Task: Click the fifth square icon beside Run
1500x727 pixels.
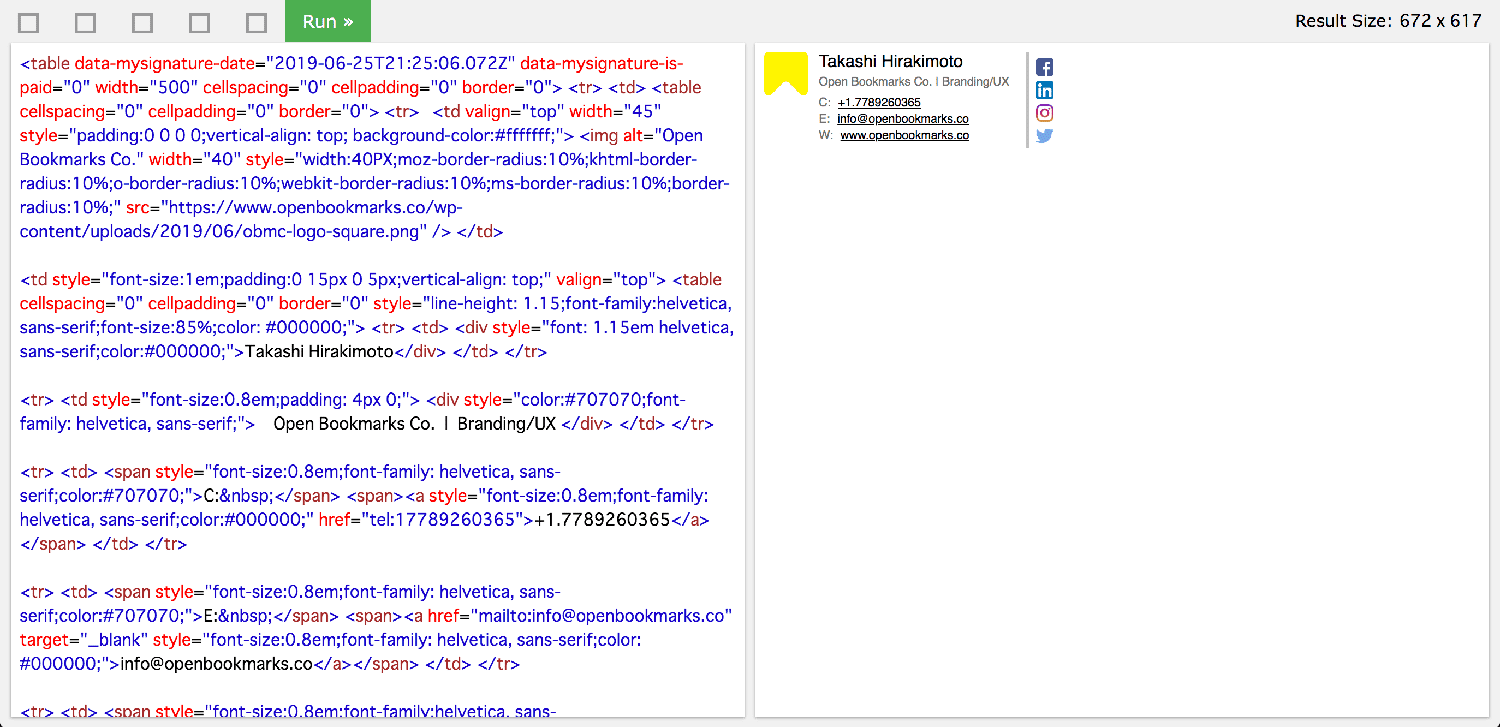Action: coord(257,22)
